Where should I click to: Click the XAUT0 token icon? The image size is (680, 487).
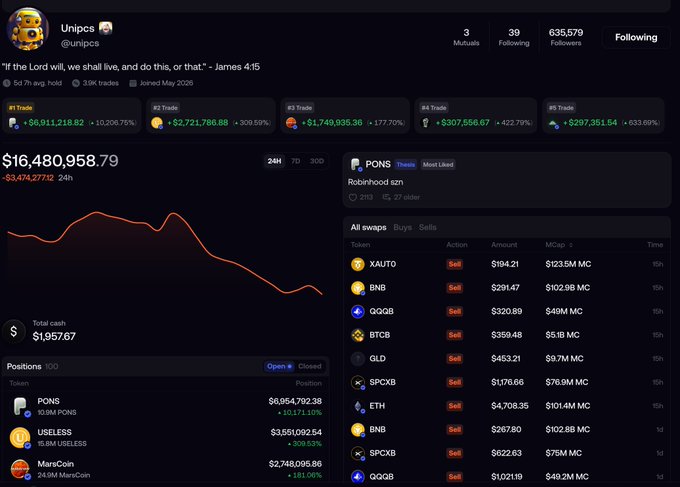pos(358,264)
